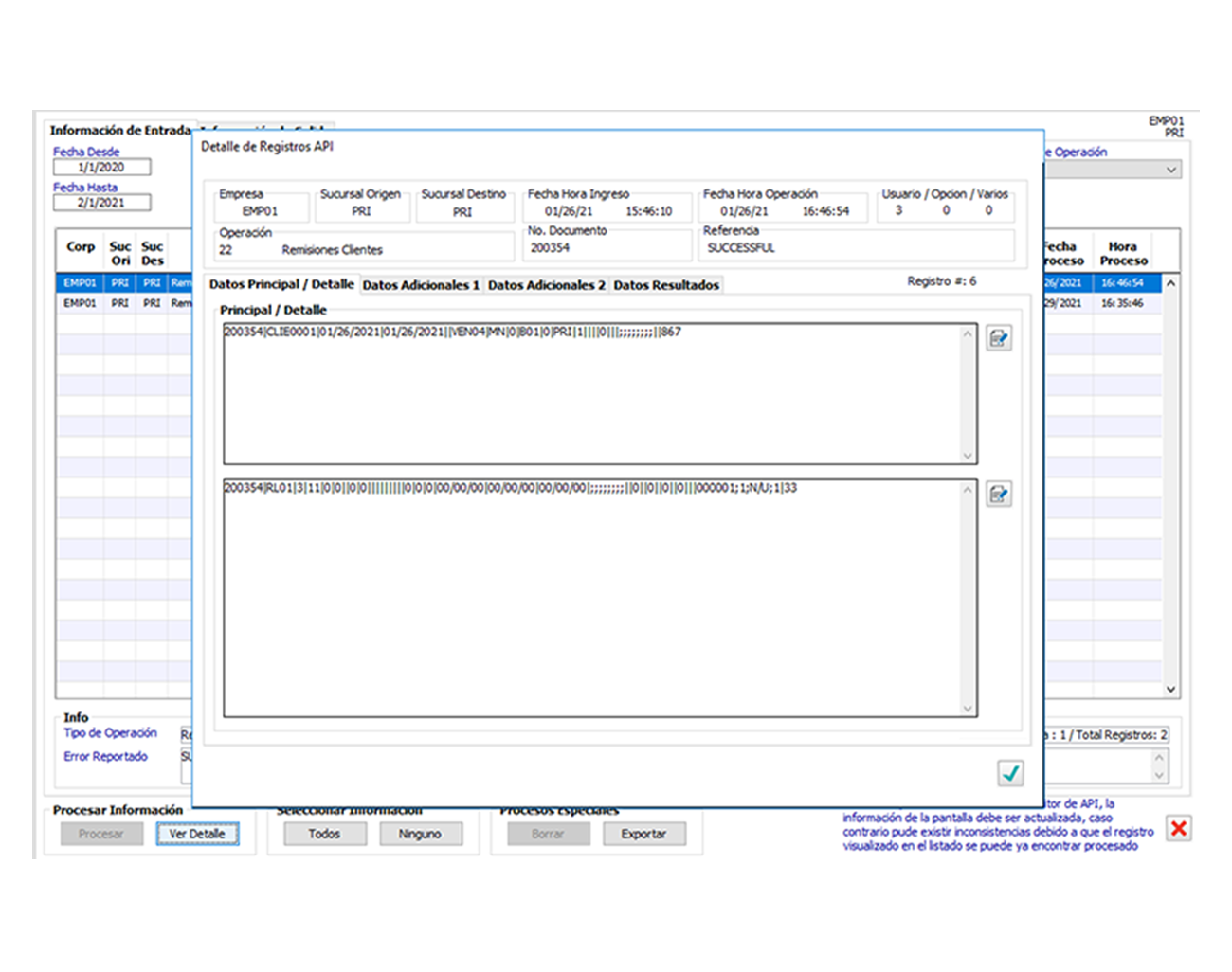Click the Fecha Hasta date field
Viewport: 1232px width, 972px height.
click(x=101, y=203)
